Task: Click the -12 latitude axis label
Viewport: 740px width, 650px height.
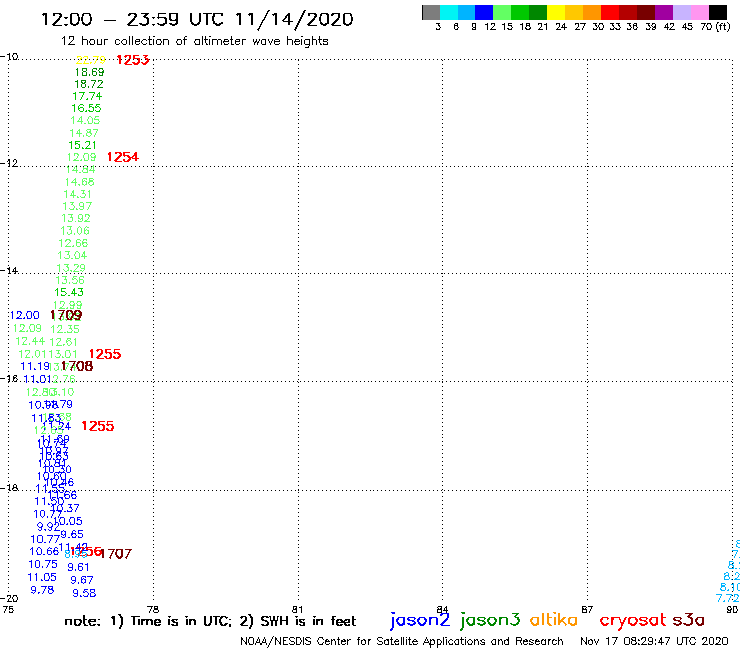Action: pos(9,163)
